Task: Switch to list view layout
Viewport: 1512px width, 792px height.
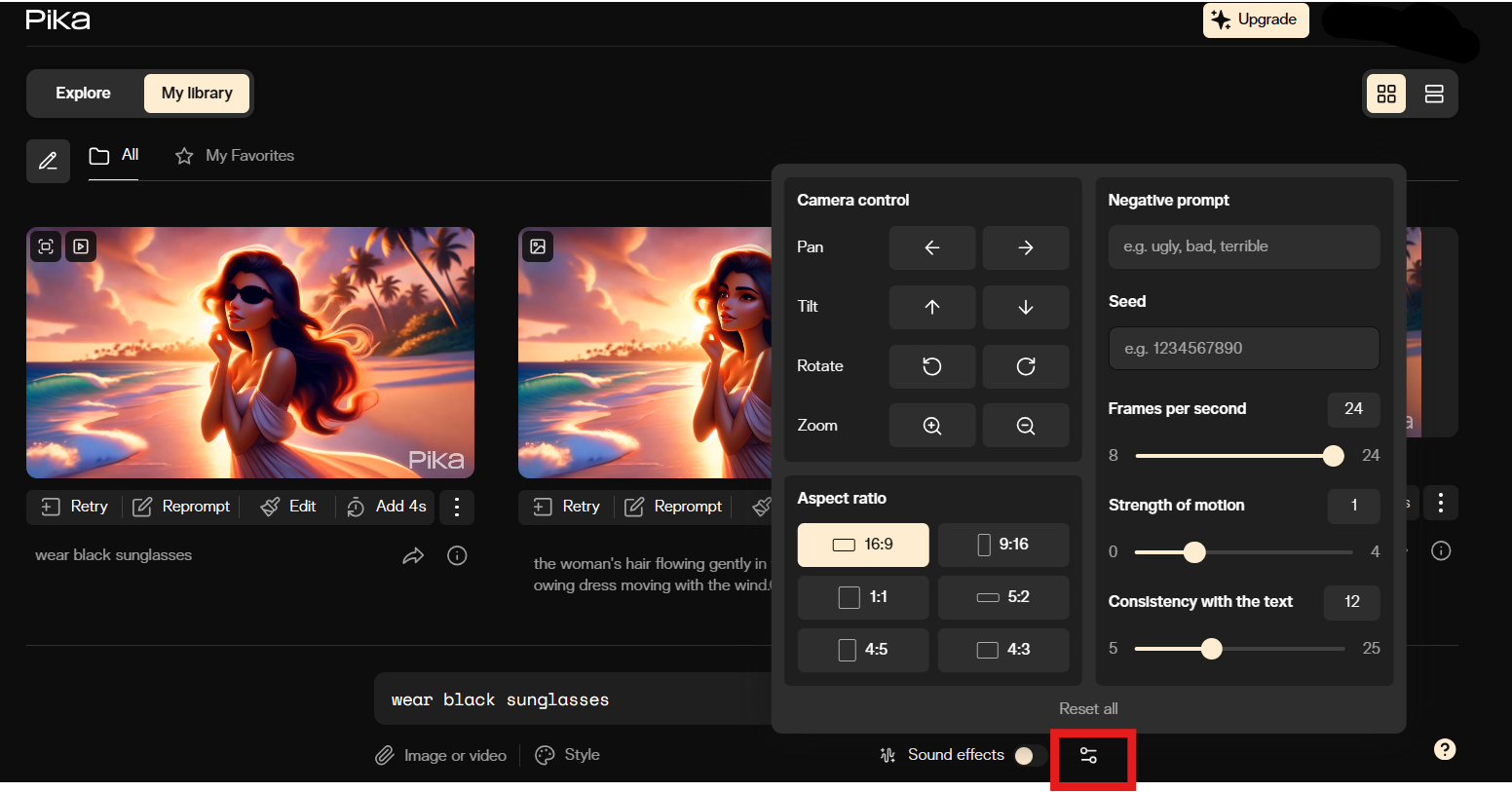Action: pos(1433,94)
